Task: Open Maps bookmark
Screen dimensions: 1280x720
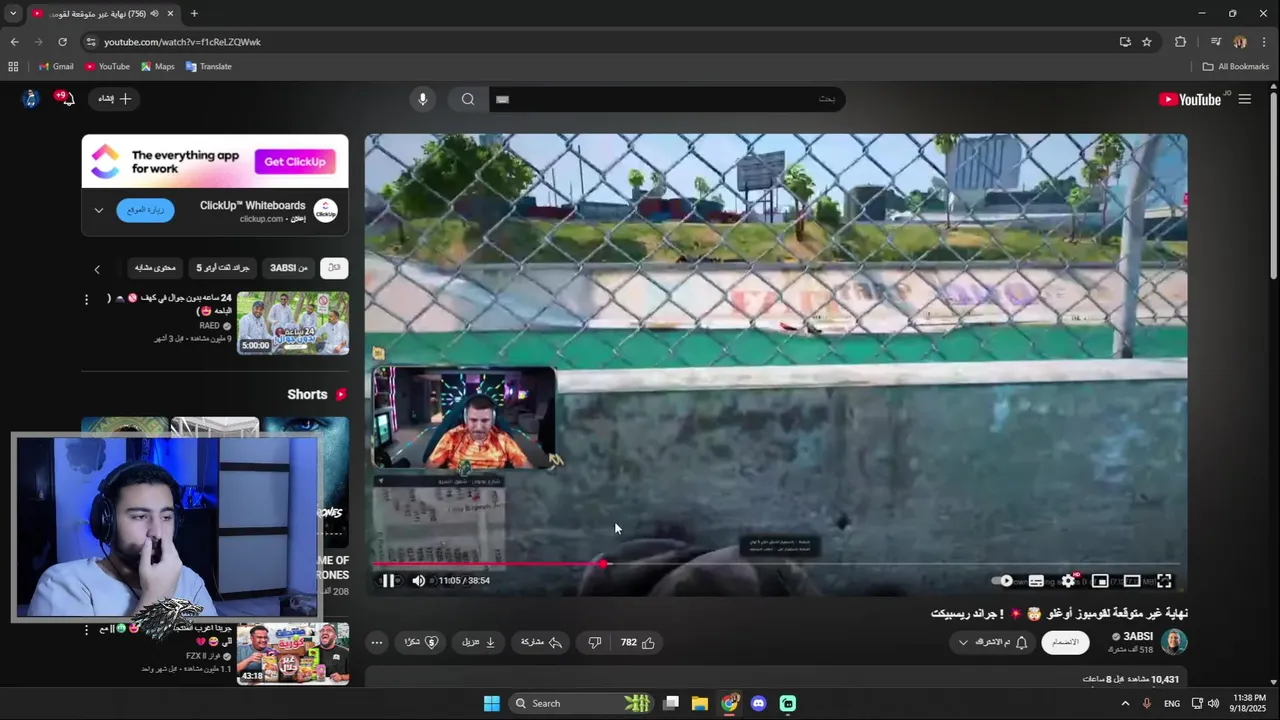Action: [x=158, y=67]
